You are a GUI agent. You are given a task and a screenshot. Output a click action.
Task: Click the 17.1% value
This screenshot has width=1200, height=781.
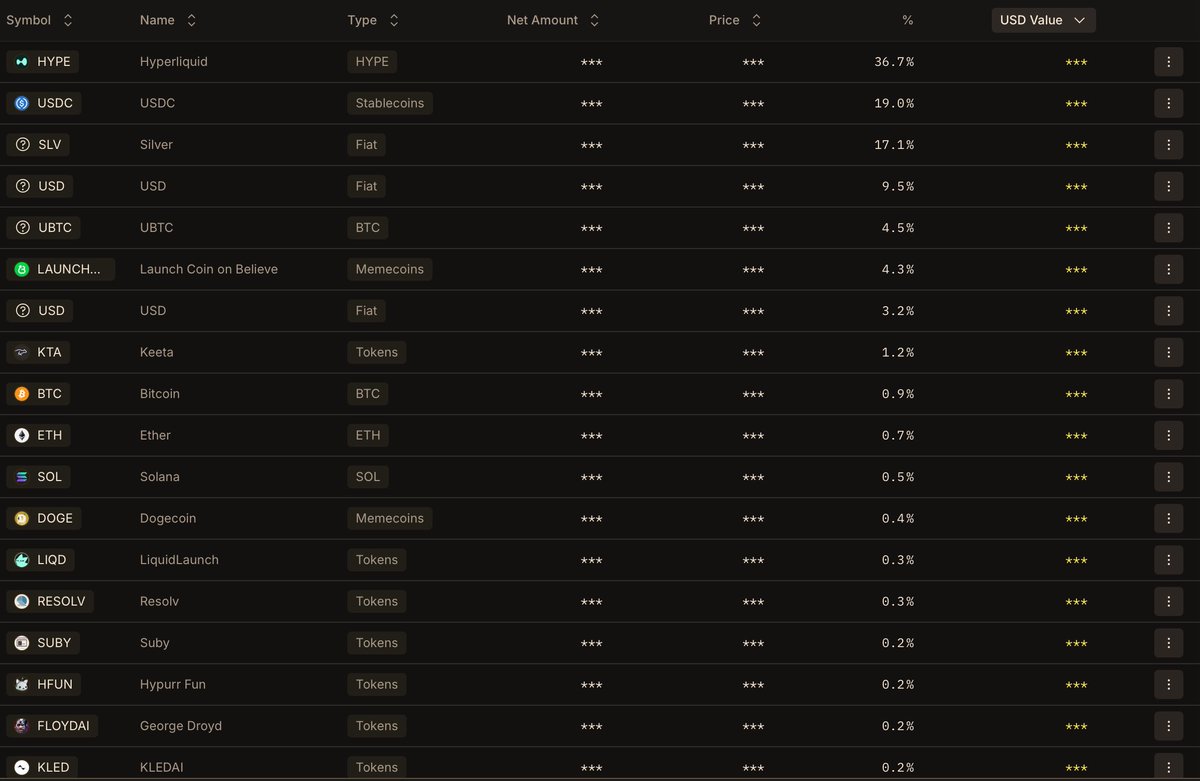click(x=894, y=145)
